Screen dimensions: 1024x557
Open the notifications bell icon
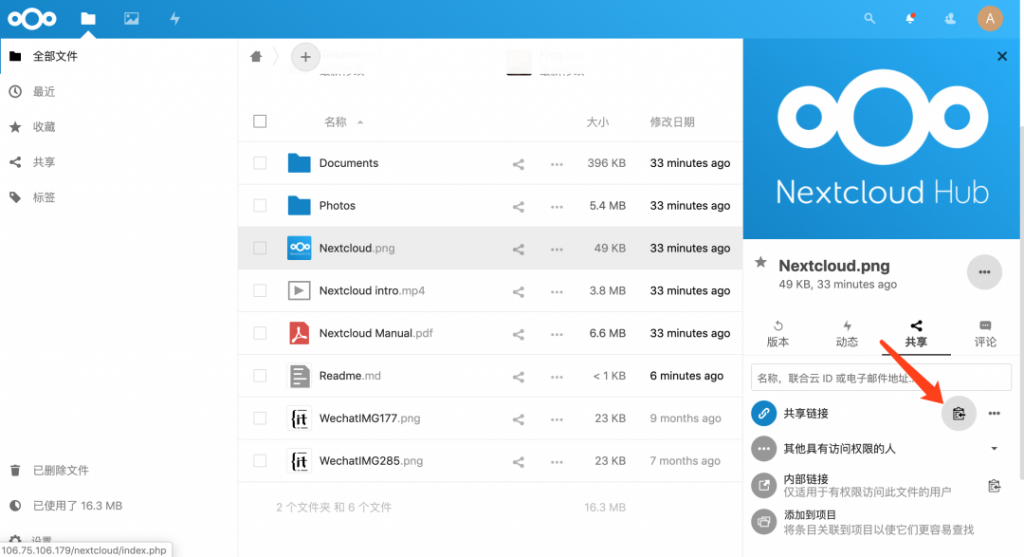pyautogui.click(x=910, y=18)
